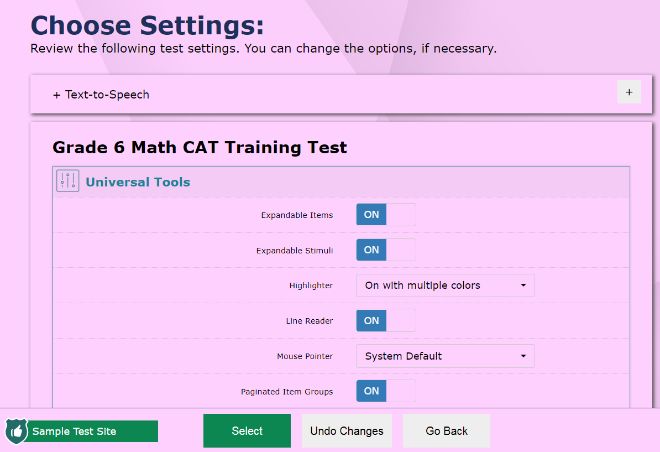Click the Choose Settings title

[x=147, y=25]
